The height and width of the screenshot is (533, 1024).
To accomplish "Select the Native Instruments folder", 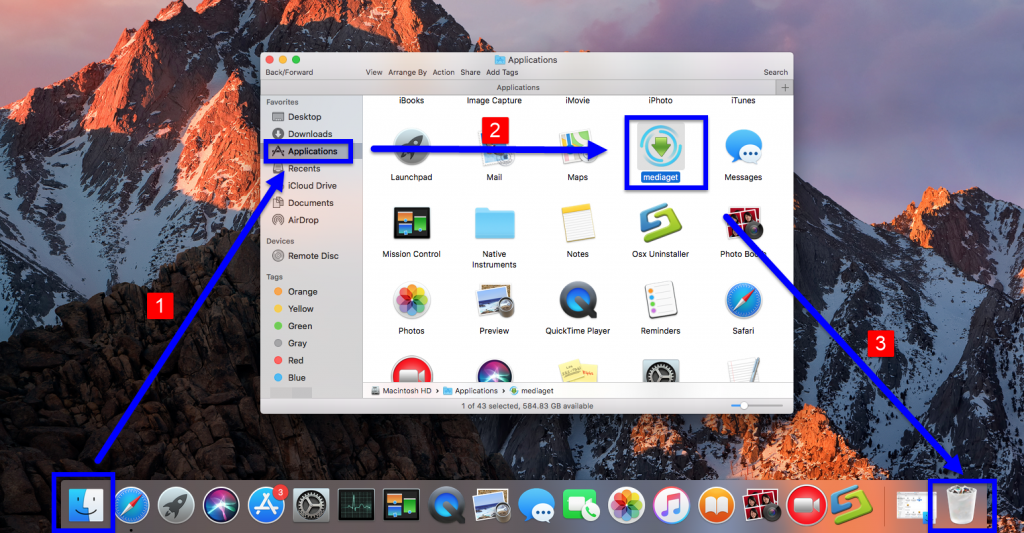I will click(494, 223).
